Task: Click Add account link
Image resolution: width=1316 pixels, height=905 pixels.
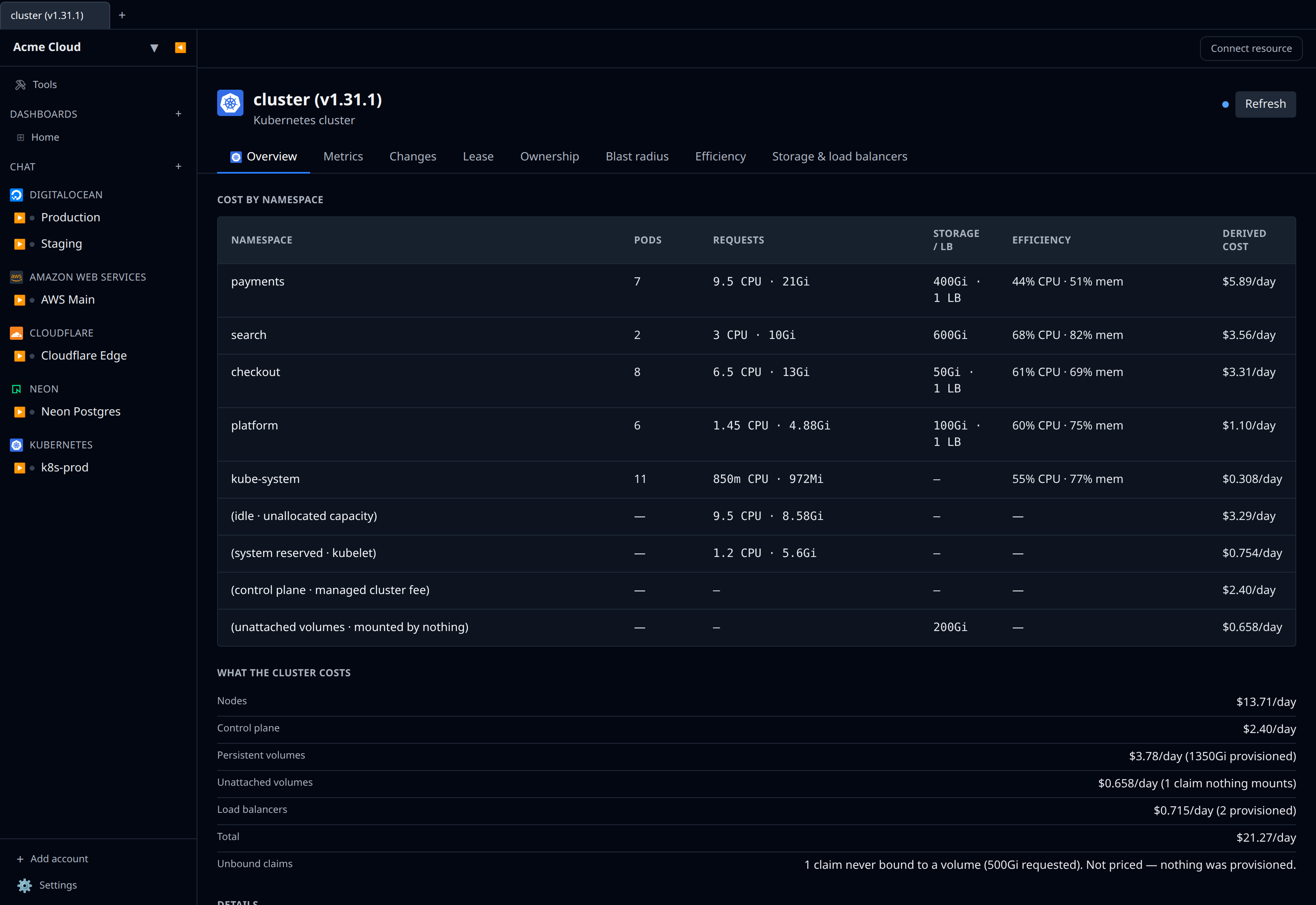Action: (x=59, y=859)
